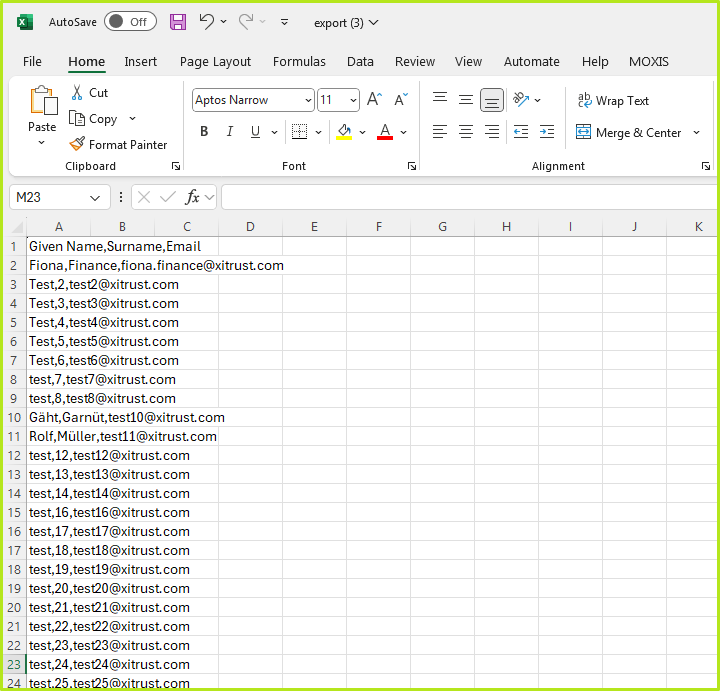Switch to the Page Layout tab
The width and height of the screenshot is (720, 691).
point(215,62)
